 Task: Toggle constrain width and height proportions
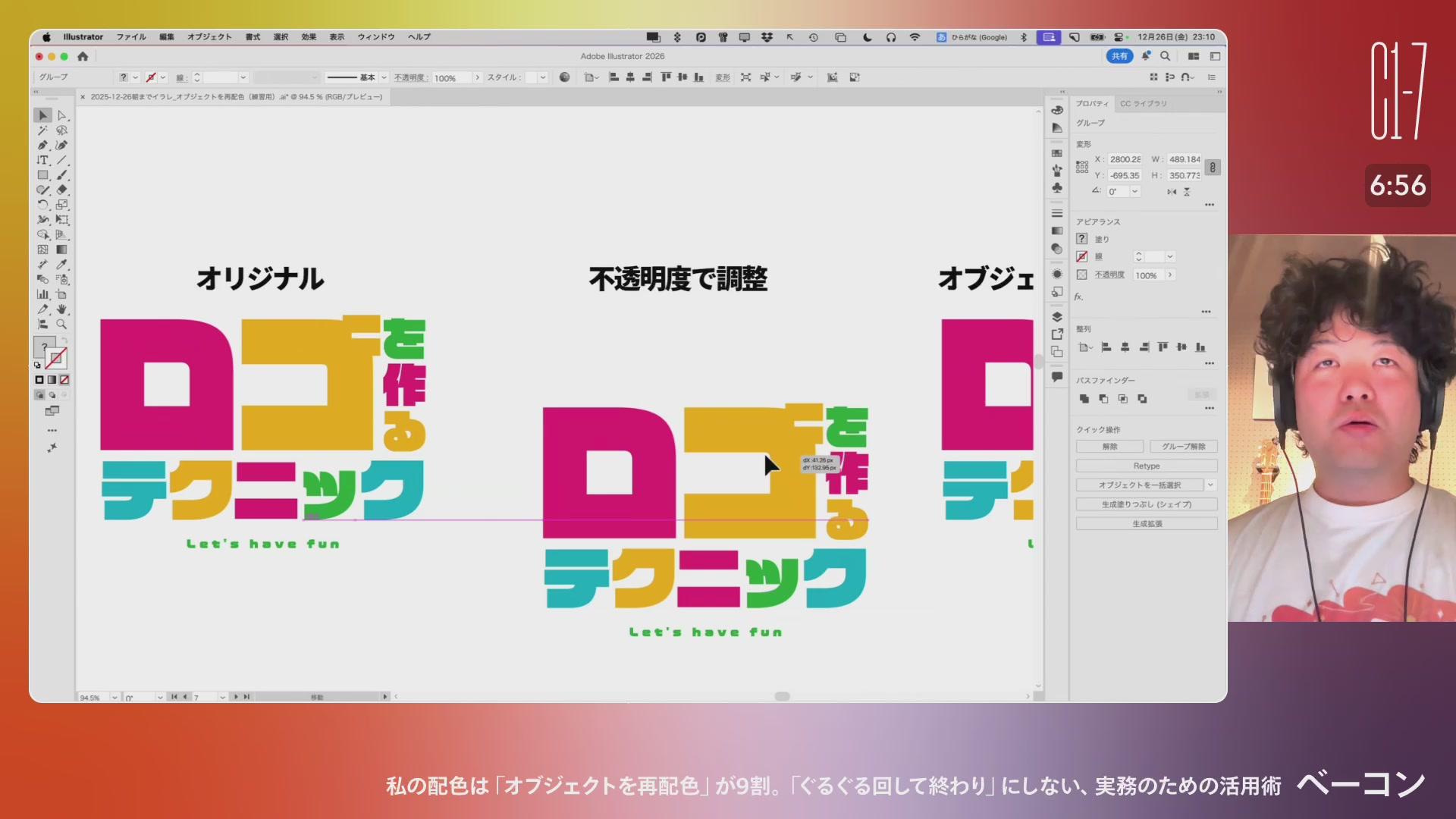1213,168
